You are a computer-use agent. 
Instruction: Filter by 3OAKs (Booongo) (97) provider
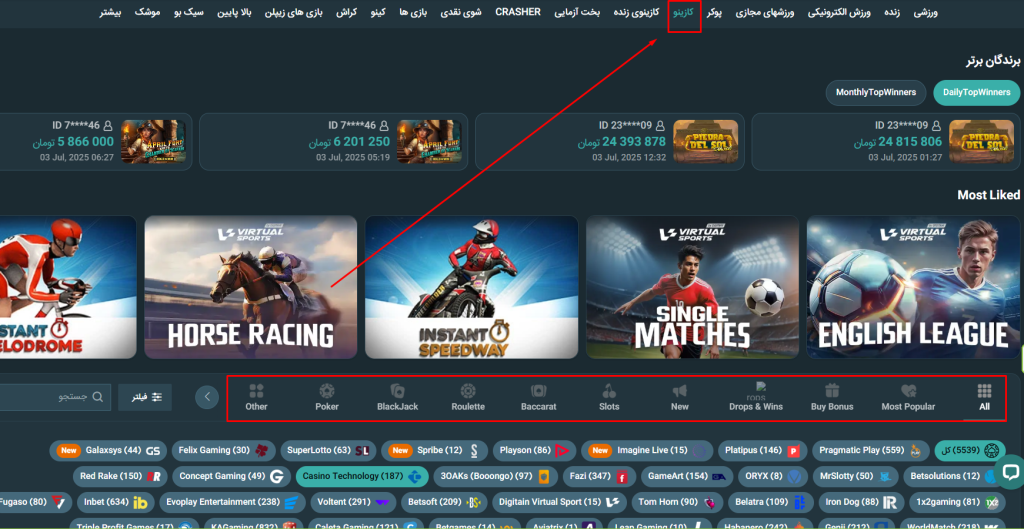pos(495,477)
